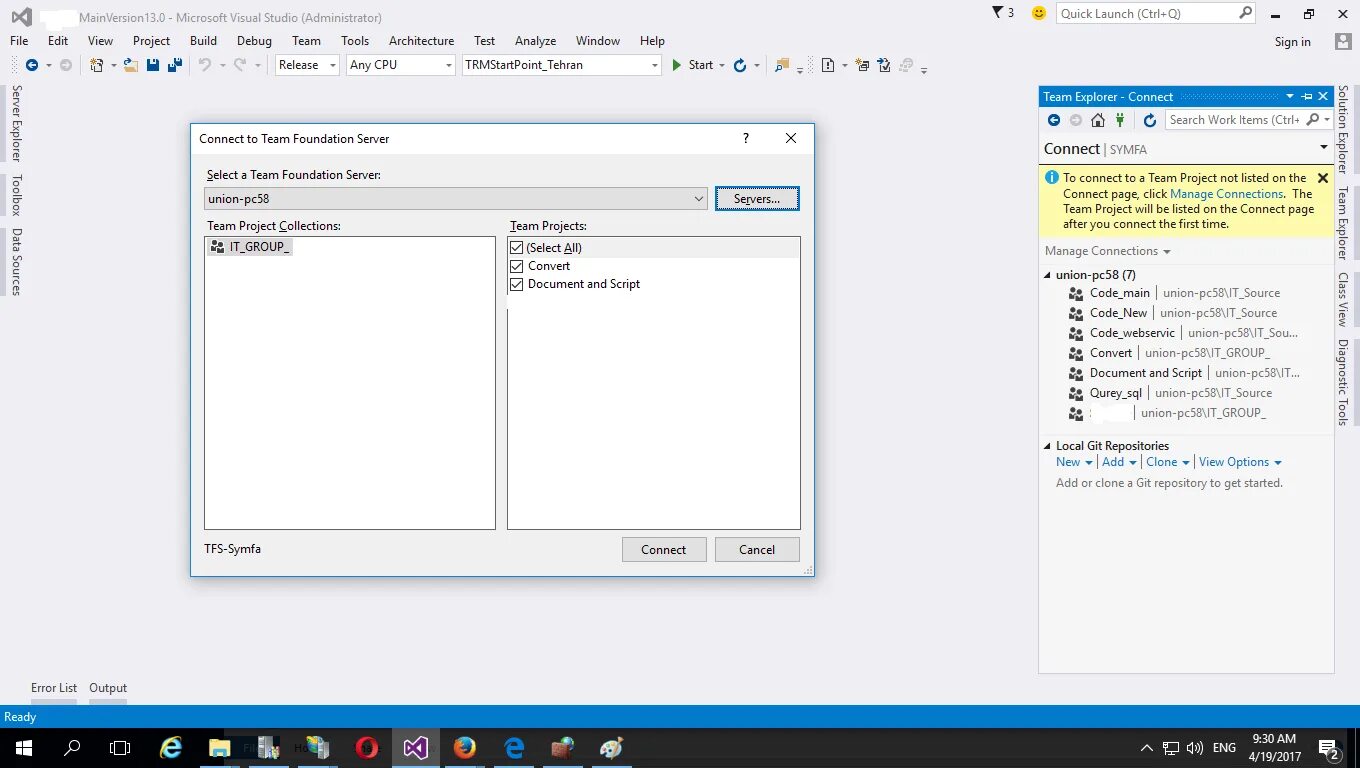
Task: Click the Quick Launch search icon
Action: point(1245,13)
